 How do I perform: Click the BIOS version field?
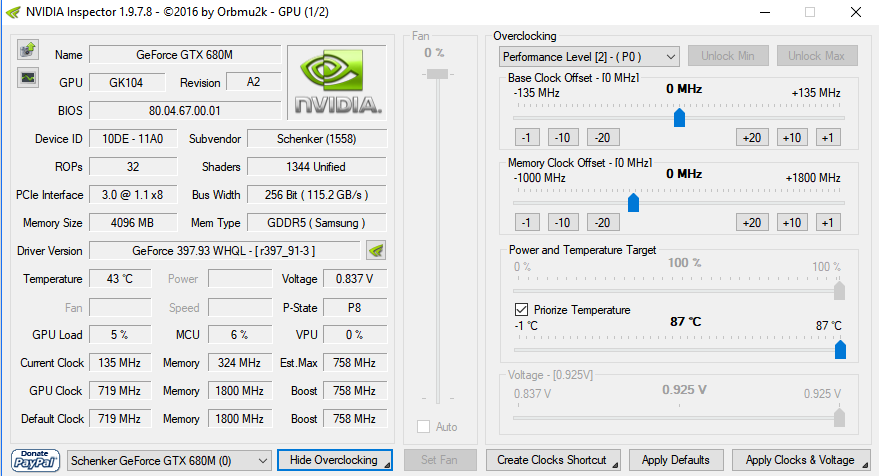[185, 110]
